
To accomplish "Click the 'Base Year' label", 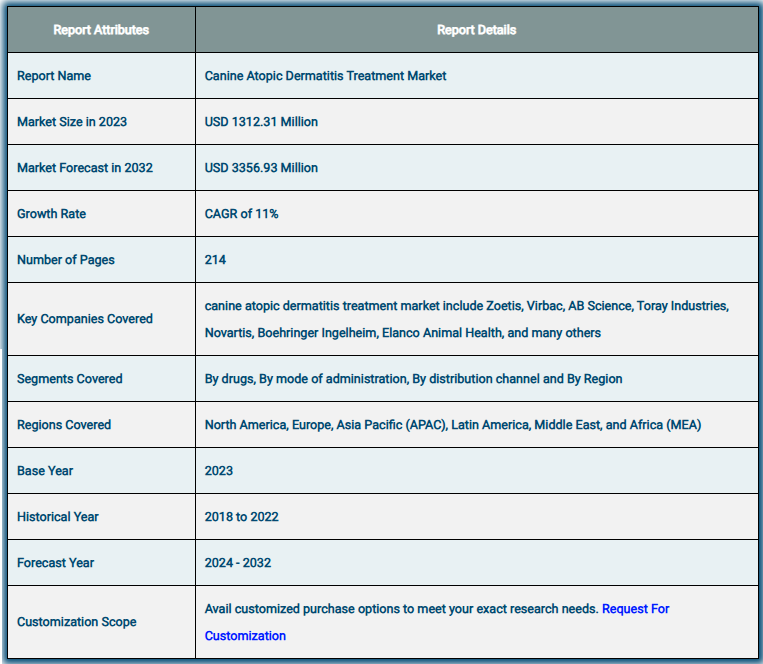I will [45, 471].
